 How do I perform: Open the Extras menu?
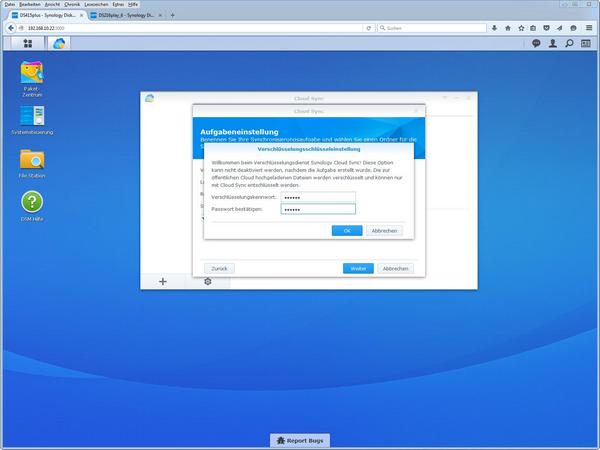118,4
